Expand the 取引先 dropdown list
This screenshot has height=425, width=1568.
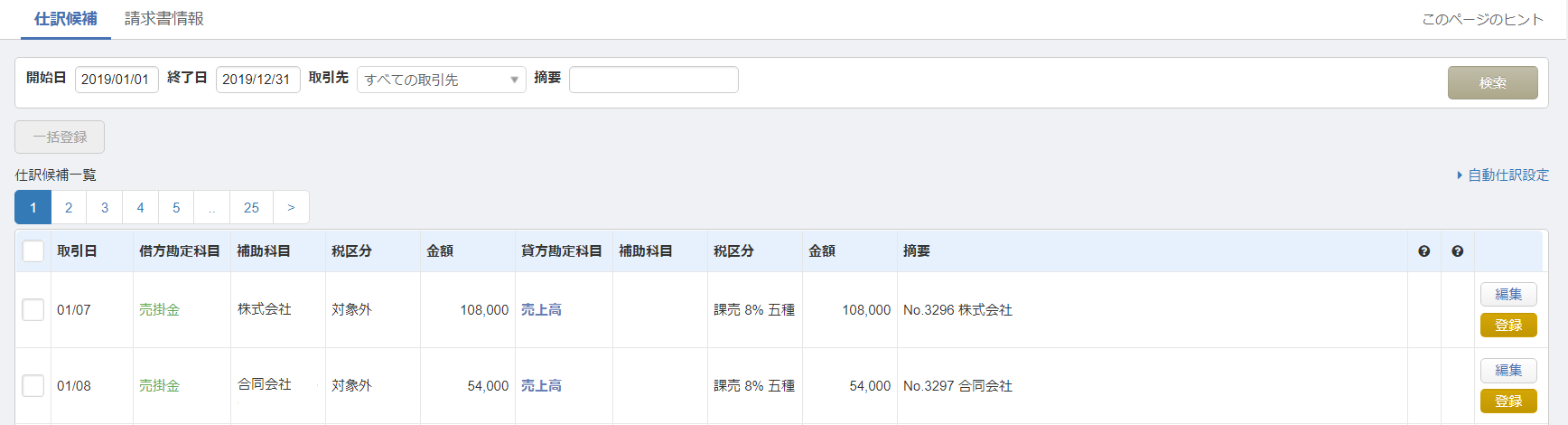click(x=441, y=80)
